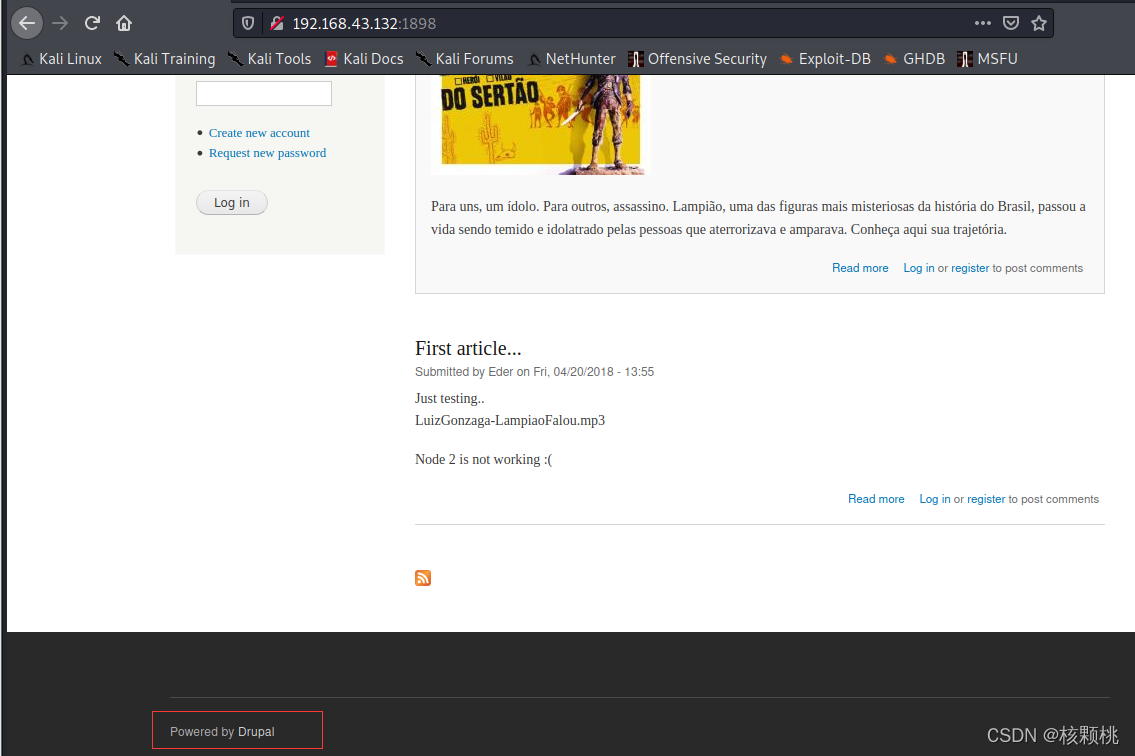Click the text LuizGonzaga-LampiaoFalou.mp3

pos(510,420)
